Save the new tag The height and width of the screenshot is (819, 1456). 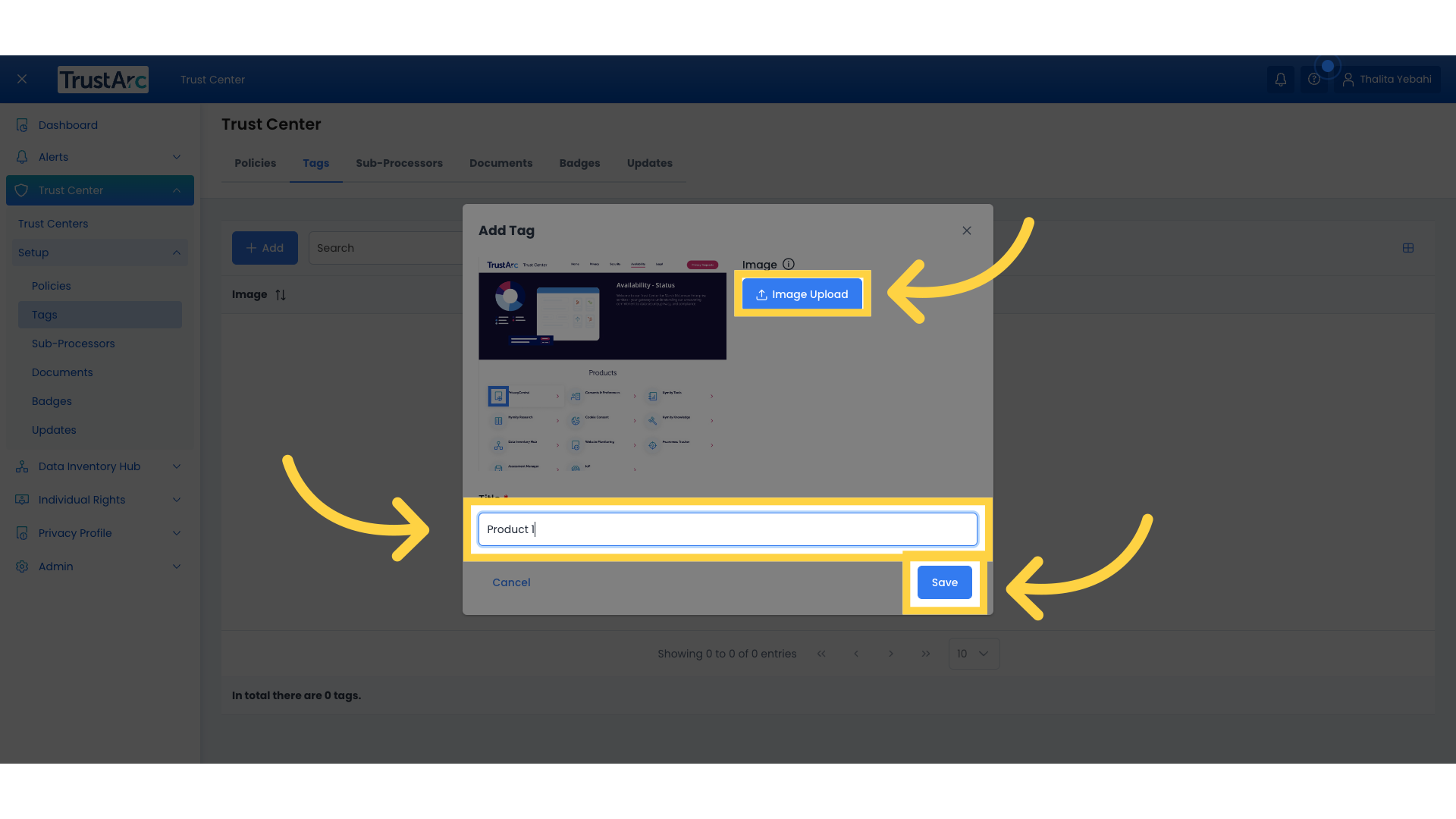pos(944,582)
